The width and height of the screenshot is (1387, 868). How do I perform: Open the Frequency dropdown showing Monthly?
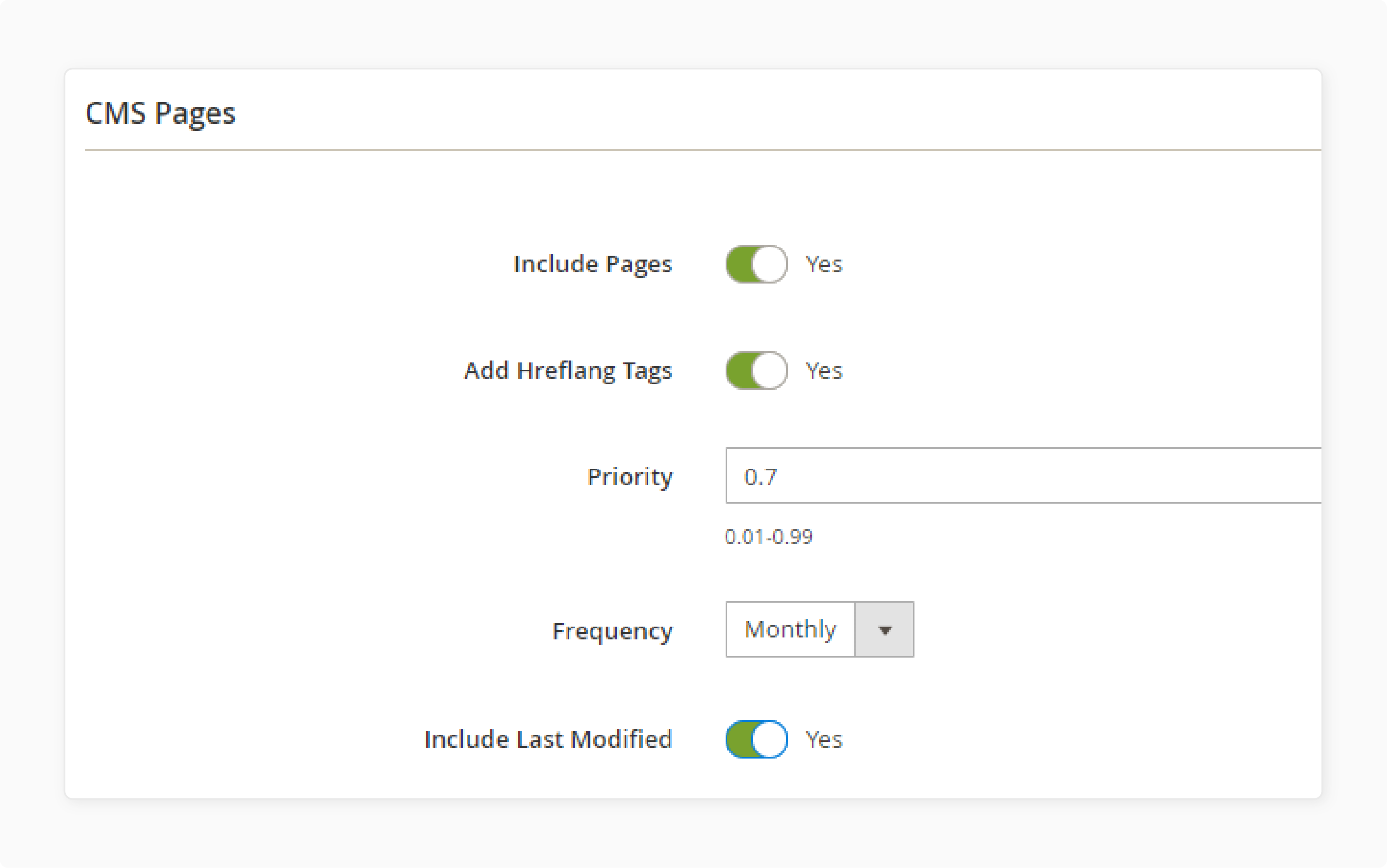tap(820, 629)
